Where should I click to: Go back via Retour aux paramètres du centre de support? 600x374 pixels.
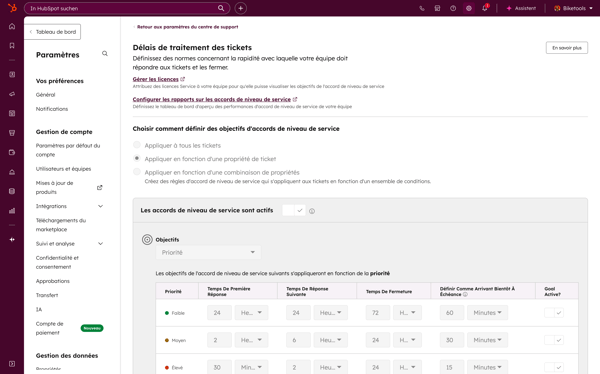pyautogui.click(x=188, y=27)
